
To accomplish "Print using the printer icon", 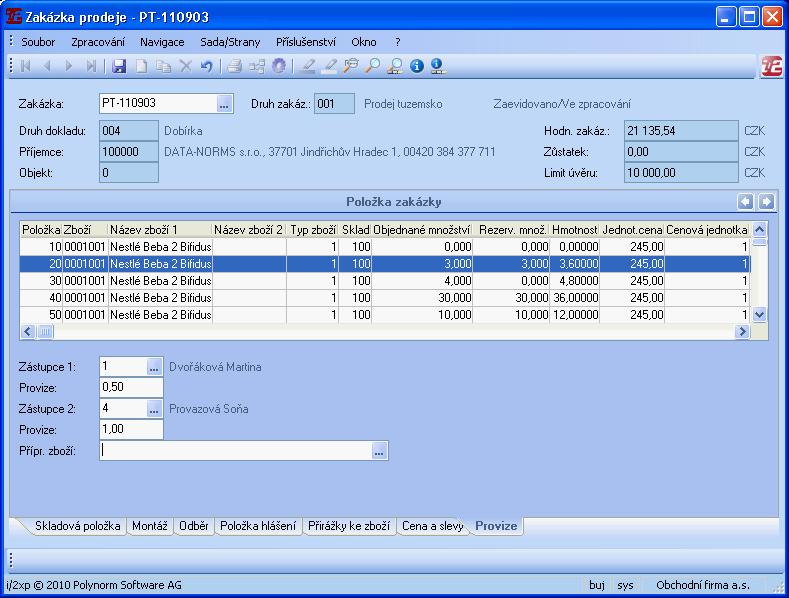I will 235,66.
